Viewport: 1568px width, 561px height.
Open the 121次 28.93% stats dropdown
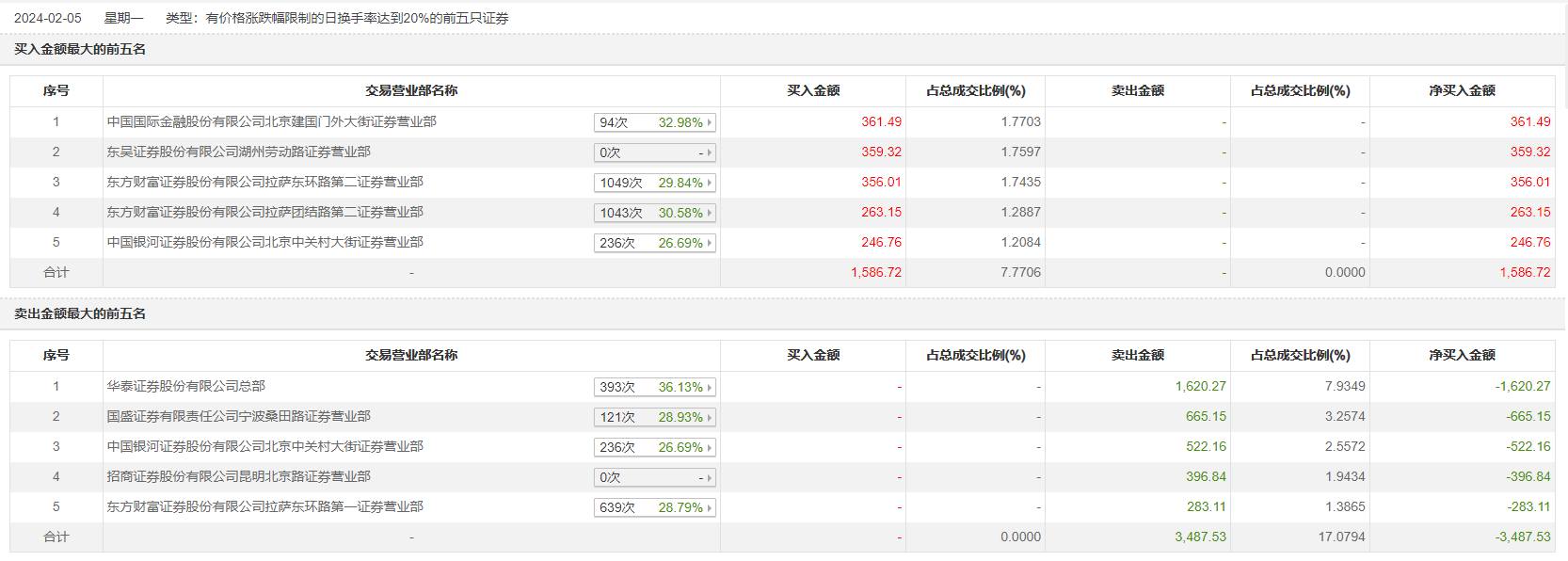[655, 417]
